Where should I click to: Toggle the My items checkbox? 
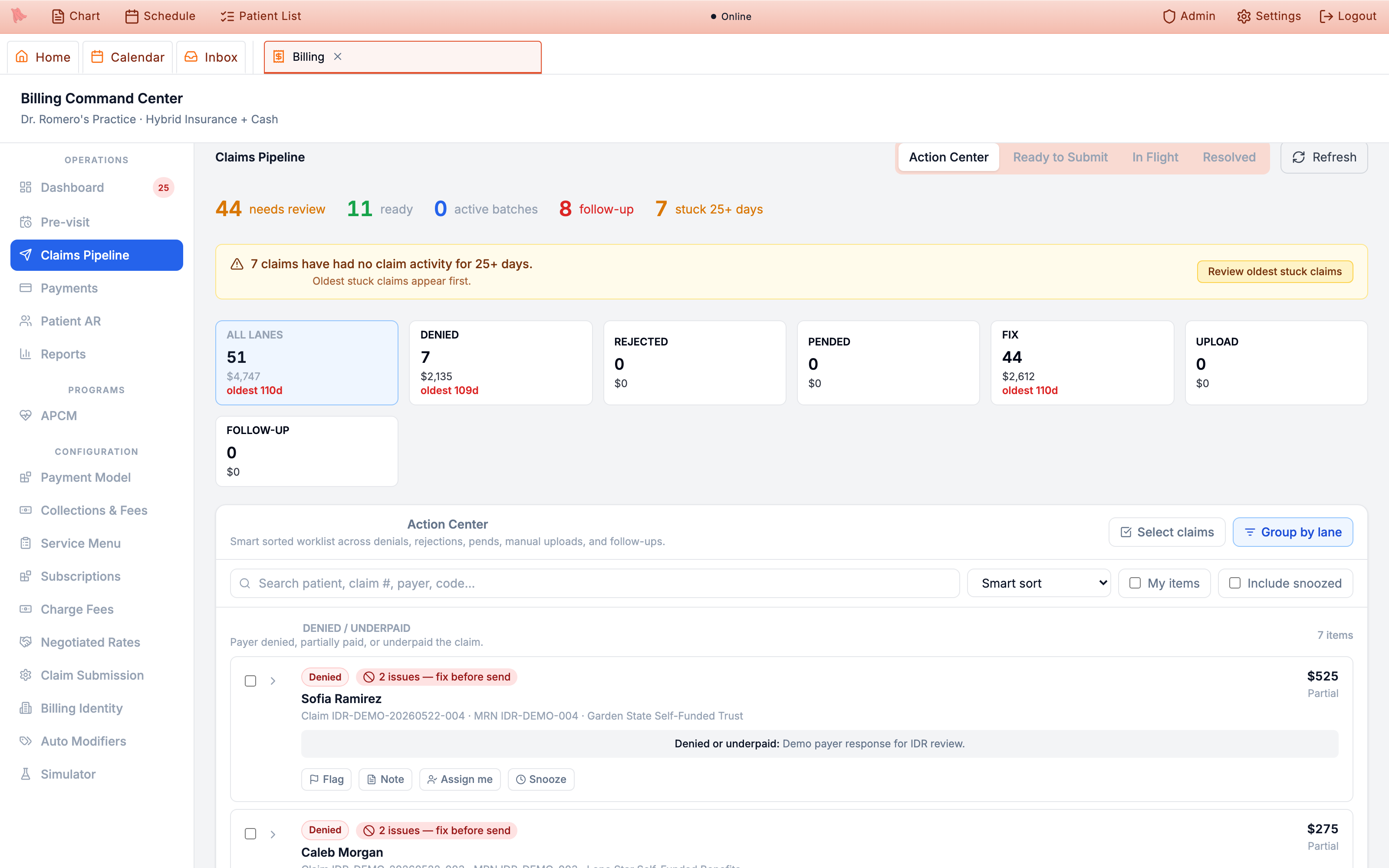[1135, 583]
